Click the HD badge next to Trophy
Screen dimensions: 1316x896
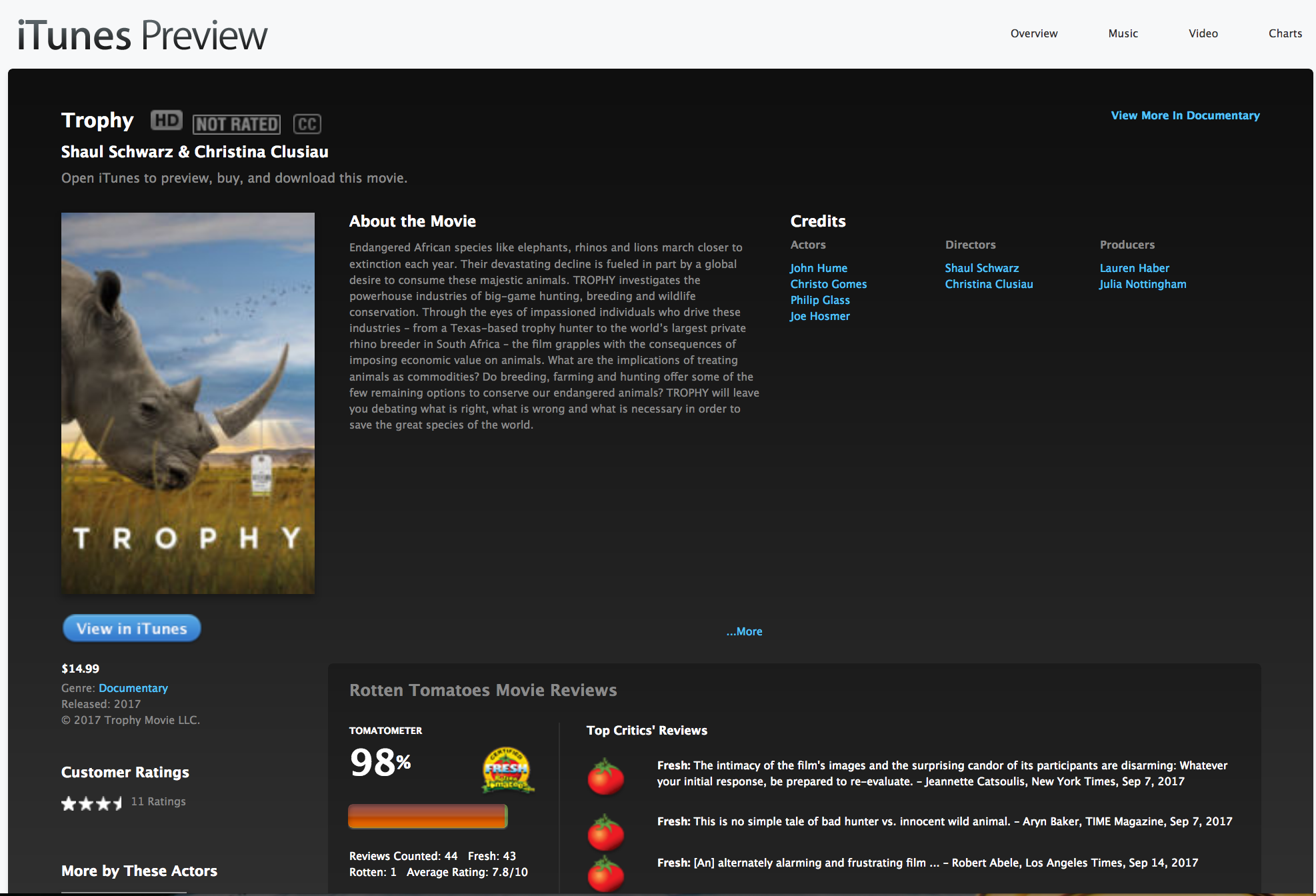(x=166, y=121)
